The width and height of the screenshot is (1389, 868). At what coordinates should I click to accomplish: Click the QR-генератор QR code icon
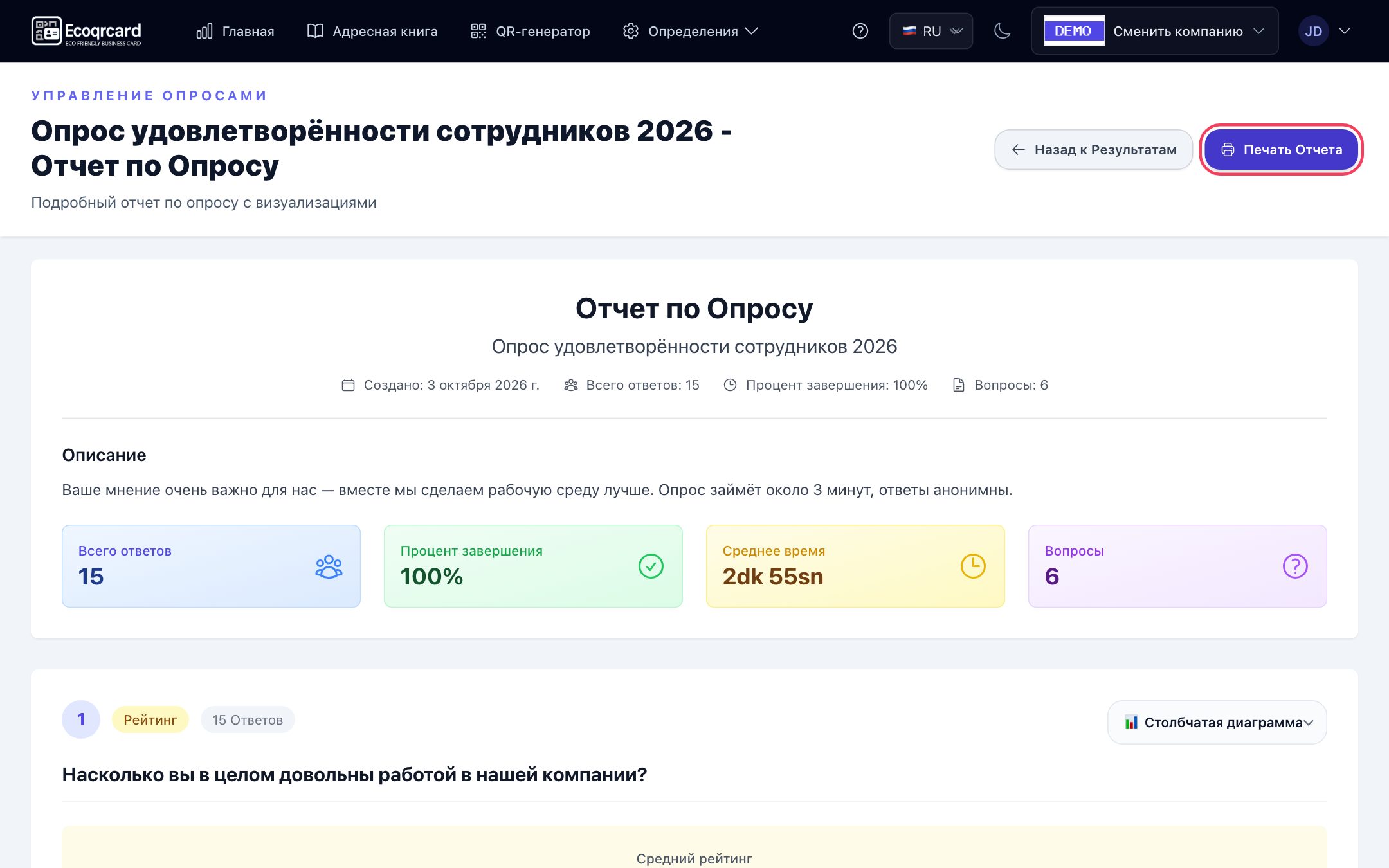478,31
